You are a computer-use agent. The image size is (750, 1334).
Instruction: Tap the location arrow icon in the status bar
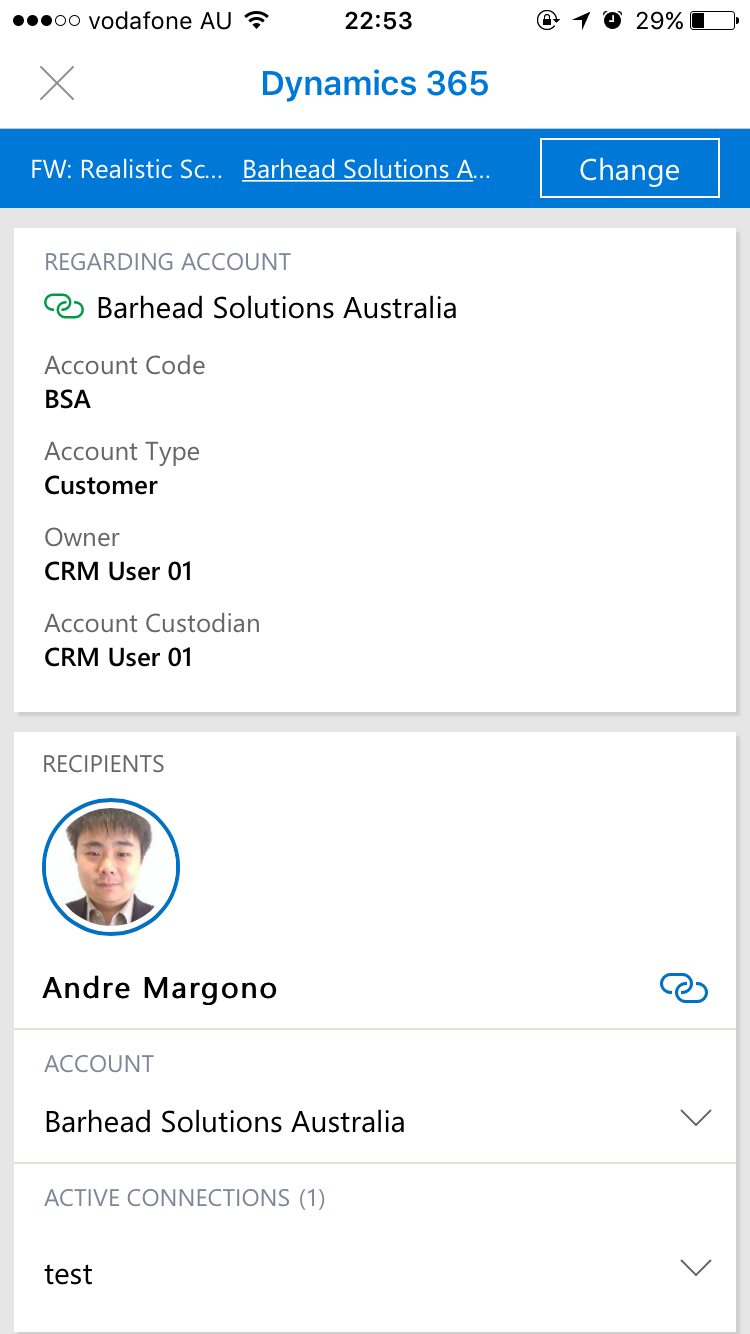[x=582, y=21]
